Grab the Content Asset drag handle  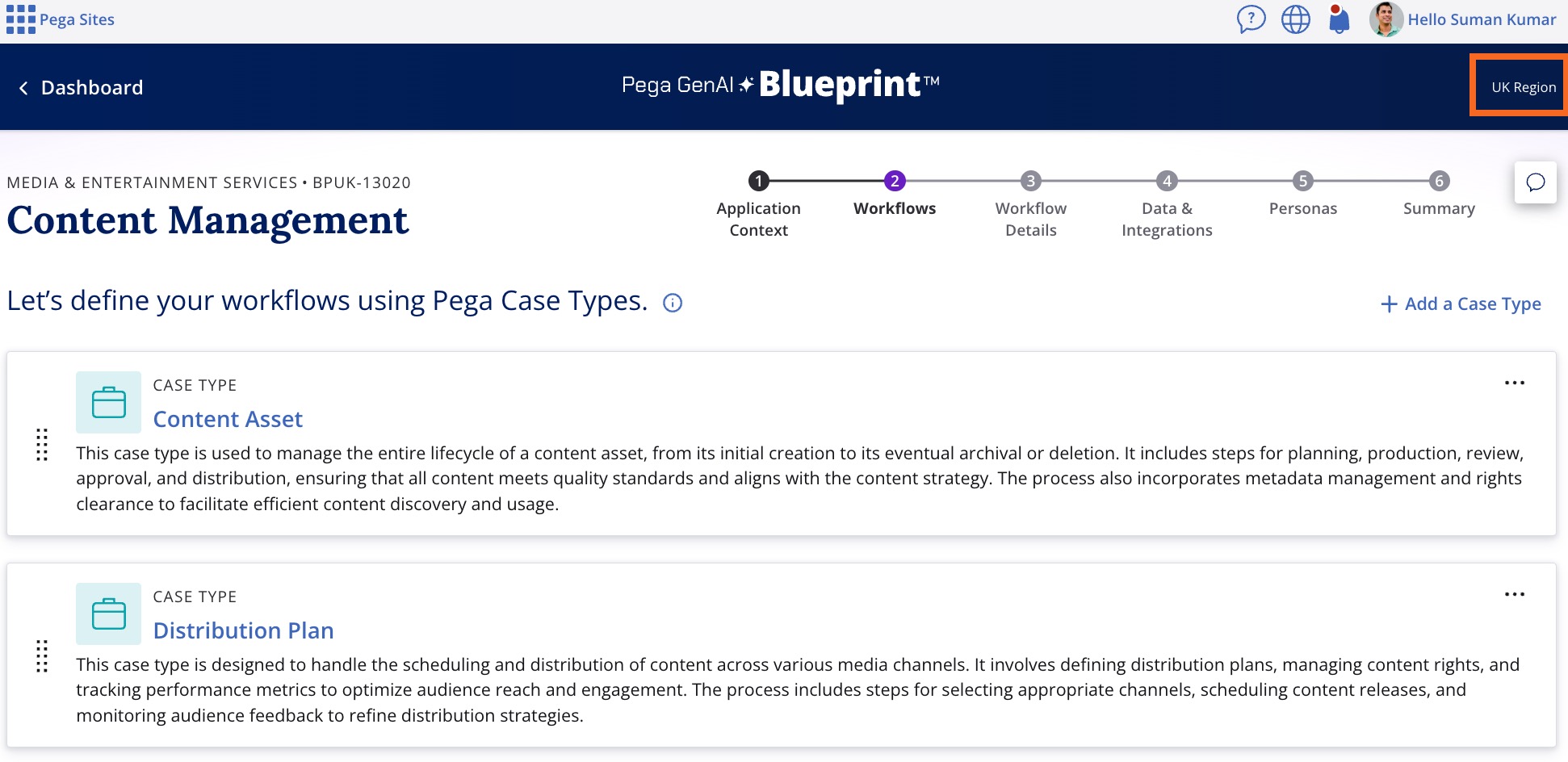(42, 444)
